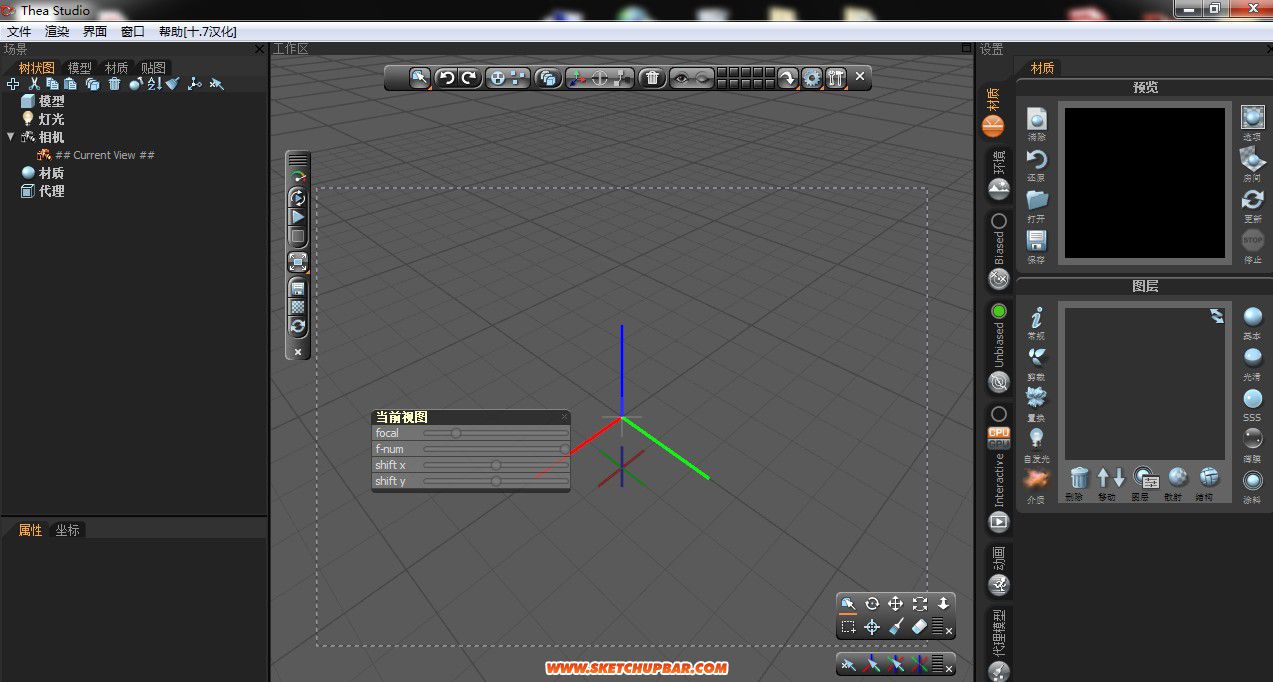Open the 界面 interface menu
The image size is (1273, 682).
[95, 32]
